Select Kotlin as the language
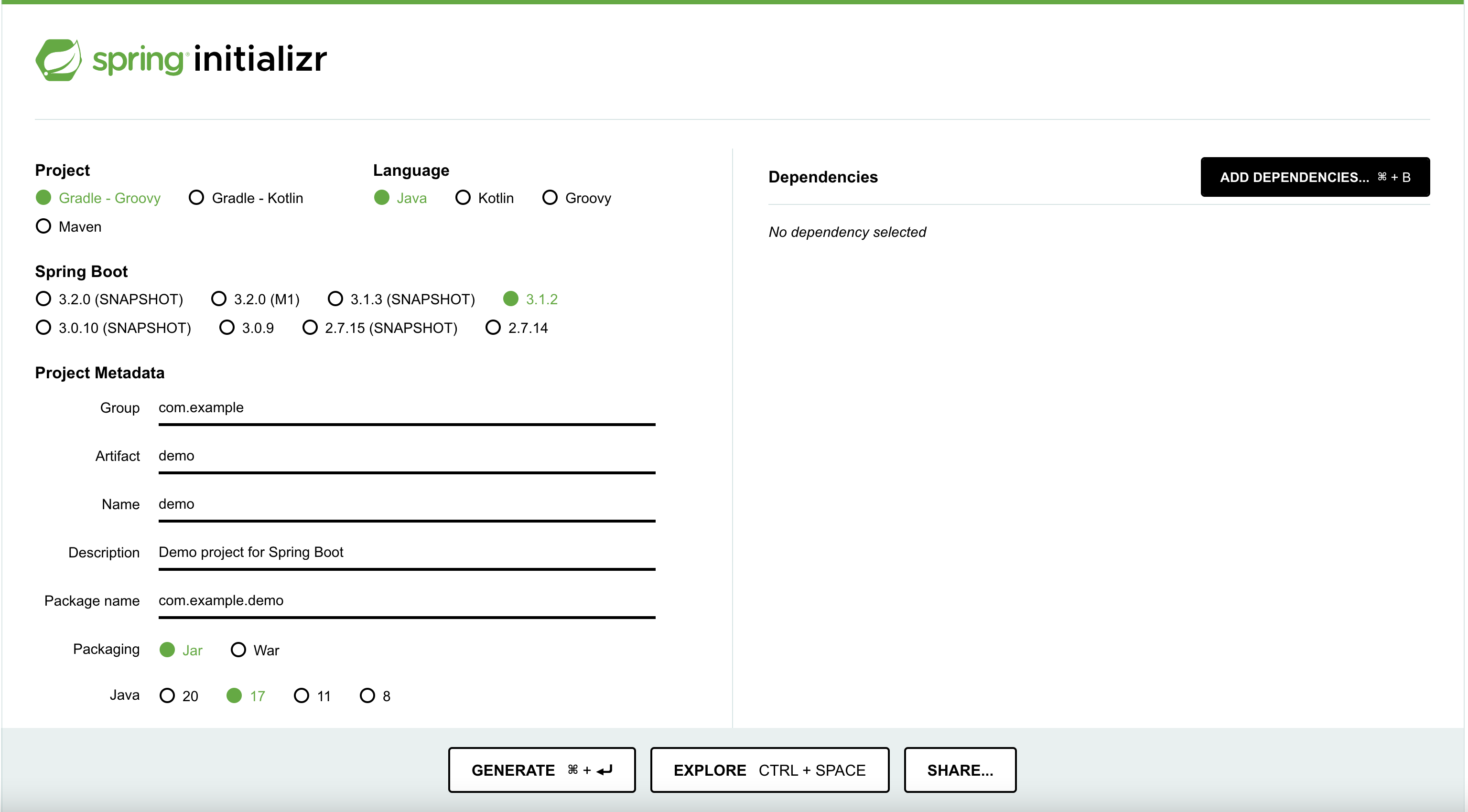 click(464, 198)
